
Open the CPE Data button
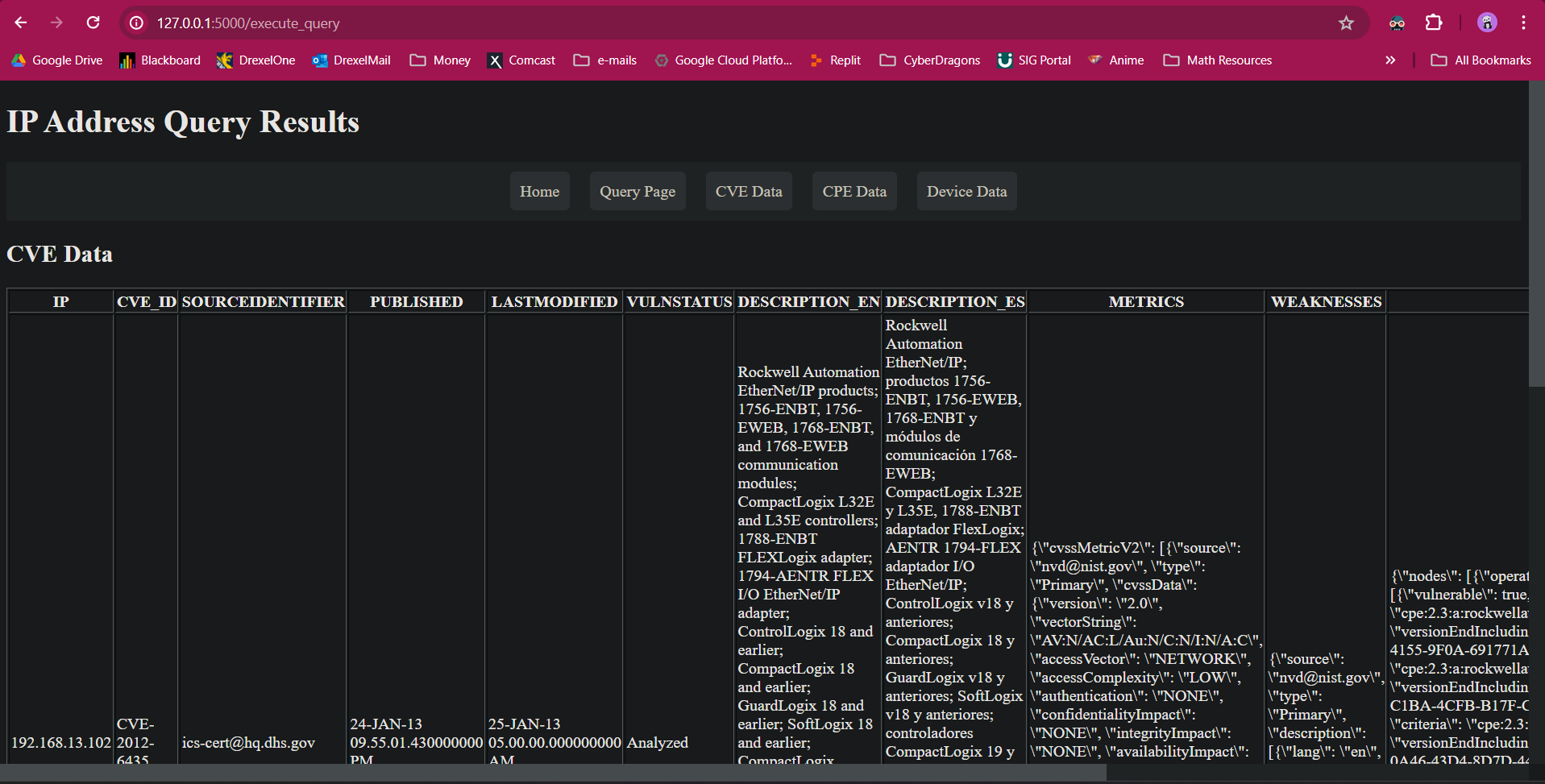pyautogui.click(x=854, y=191)
